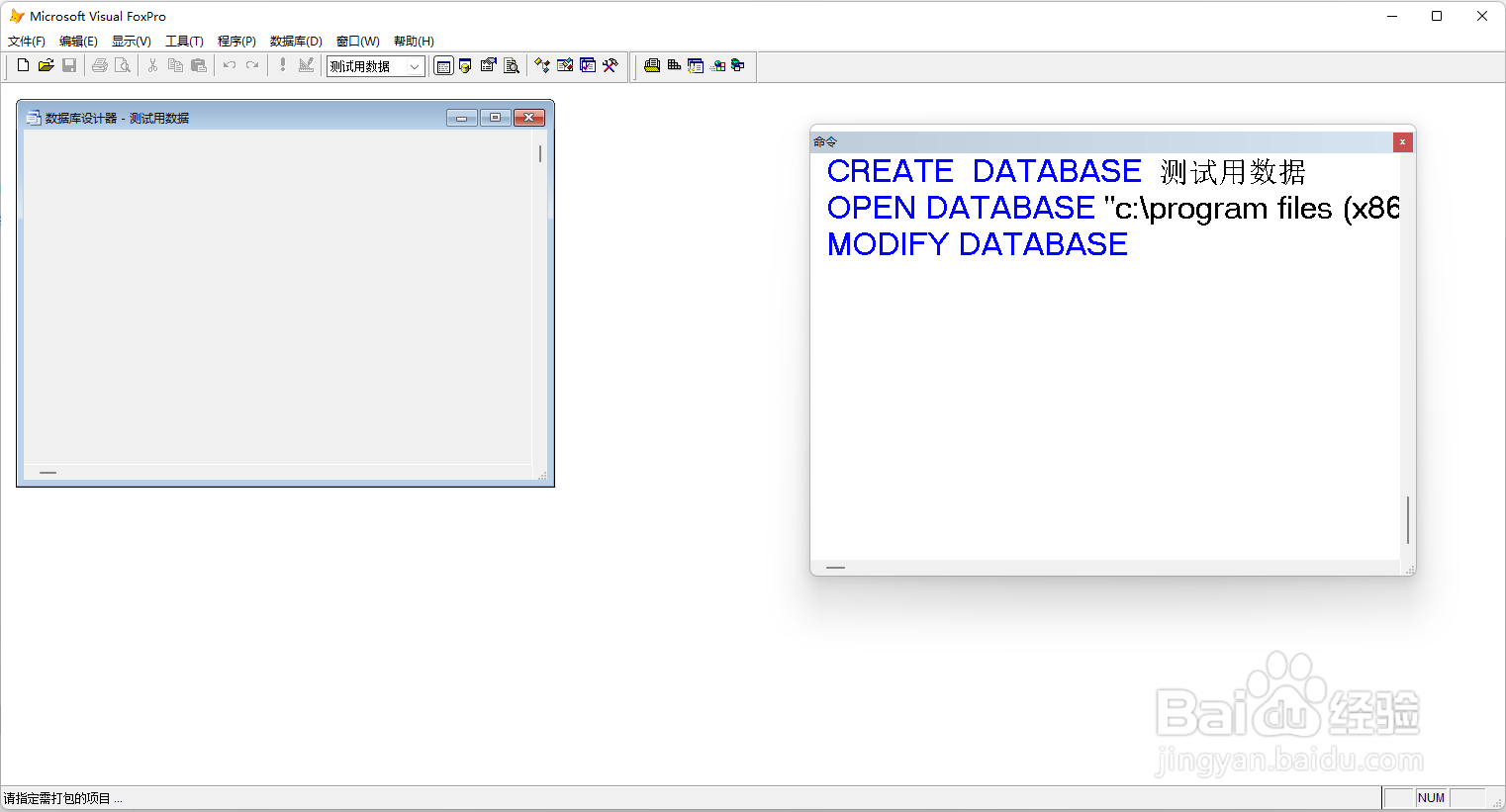Click the New file toolbar icon

pyautogui.click(x=23, y=65)
